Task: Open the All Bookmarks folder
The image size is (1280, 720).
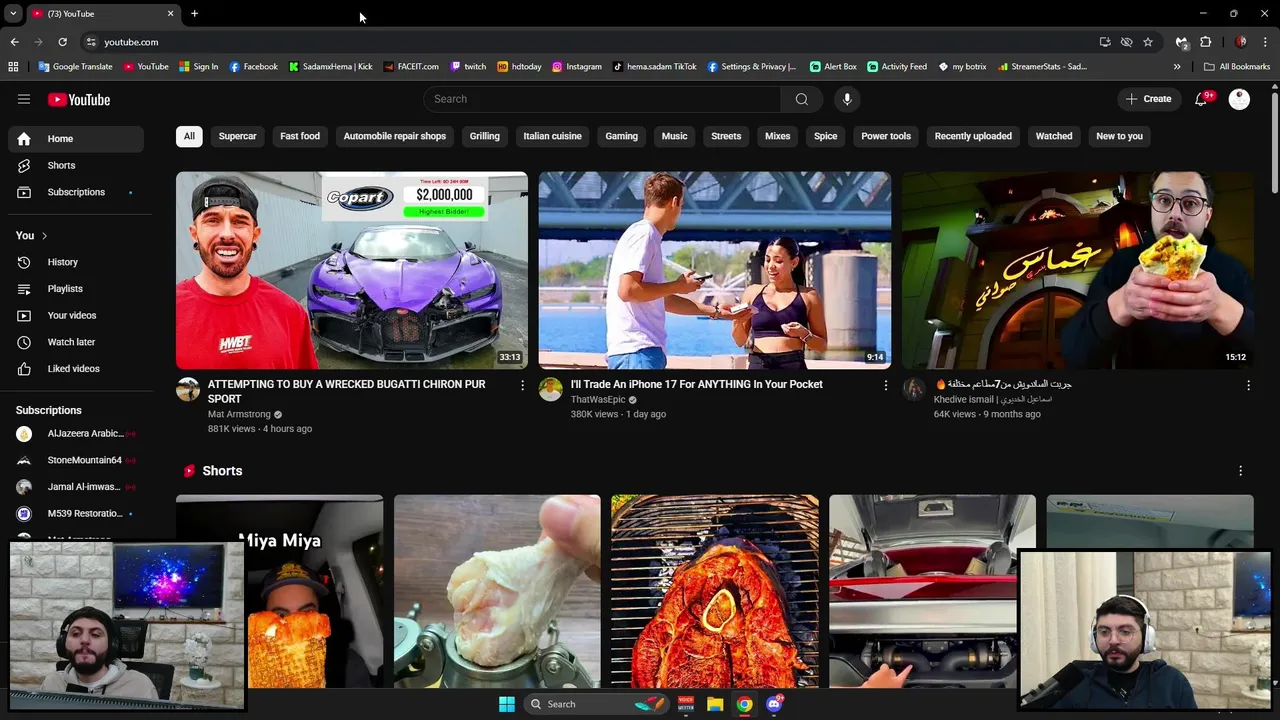Action: pos(1237,67)
